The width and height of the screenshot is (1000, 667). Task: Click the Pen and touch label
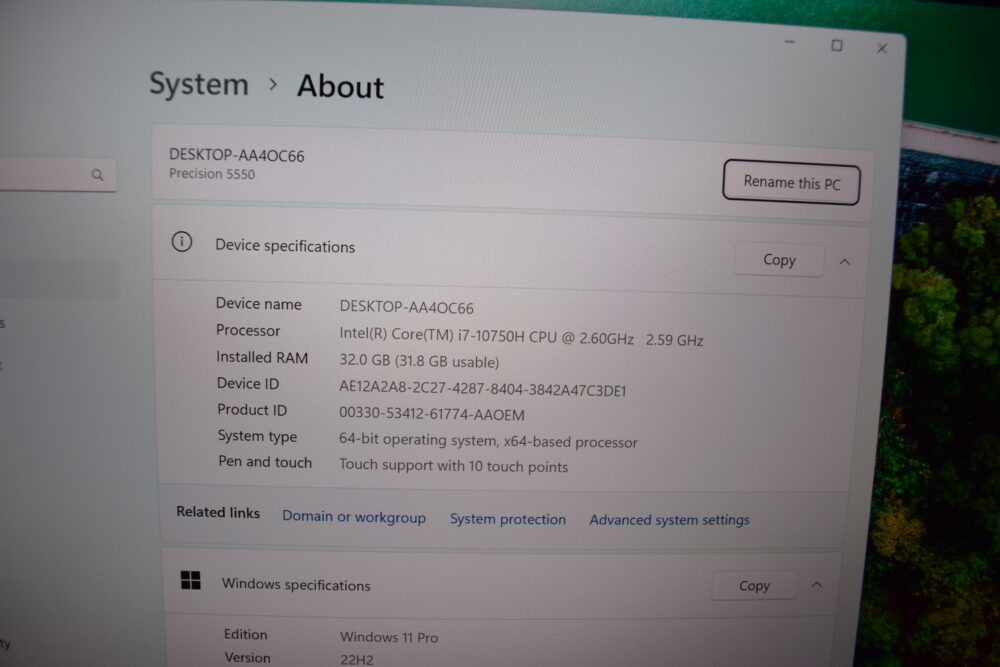point(265,462)
